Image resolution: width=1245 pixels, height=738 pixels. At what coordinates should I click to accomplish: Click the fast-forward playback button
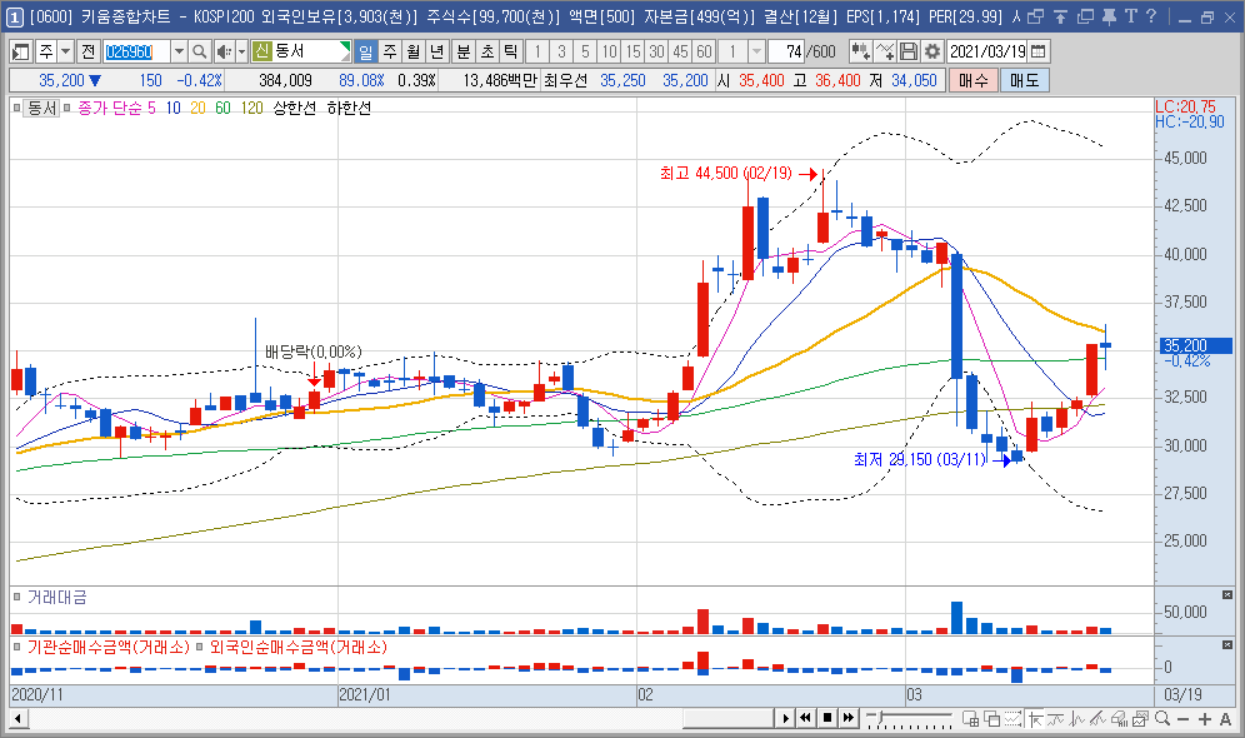pos(848,717)
